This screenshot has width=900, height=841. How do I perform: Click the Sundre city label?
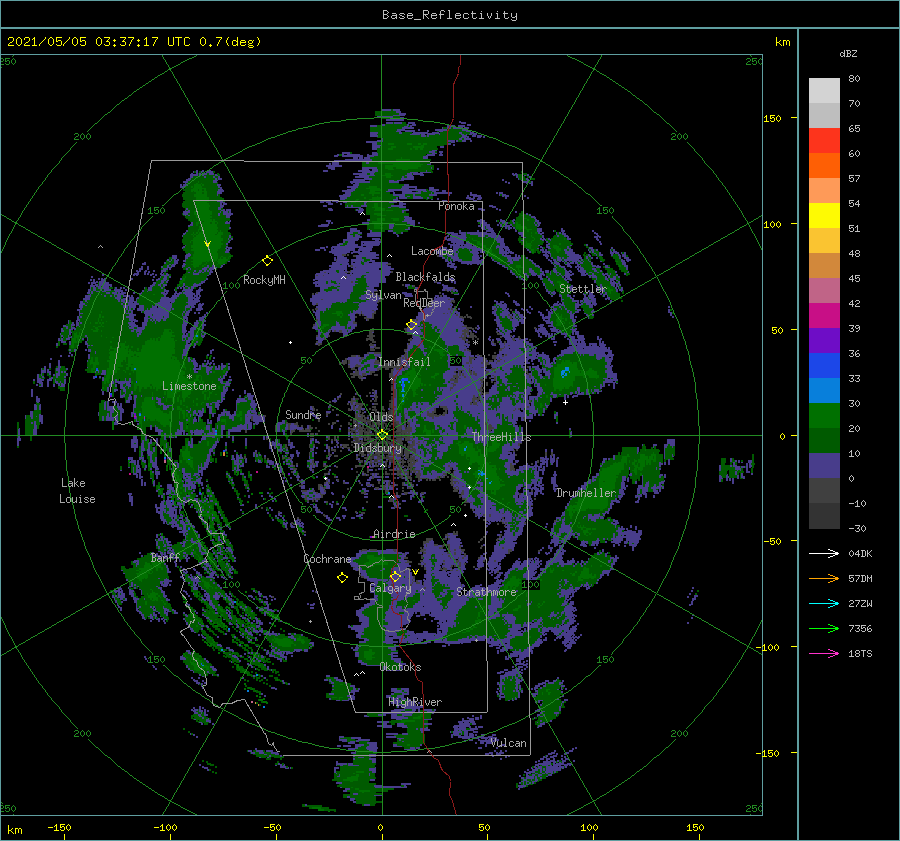coord(303,414)
